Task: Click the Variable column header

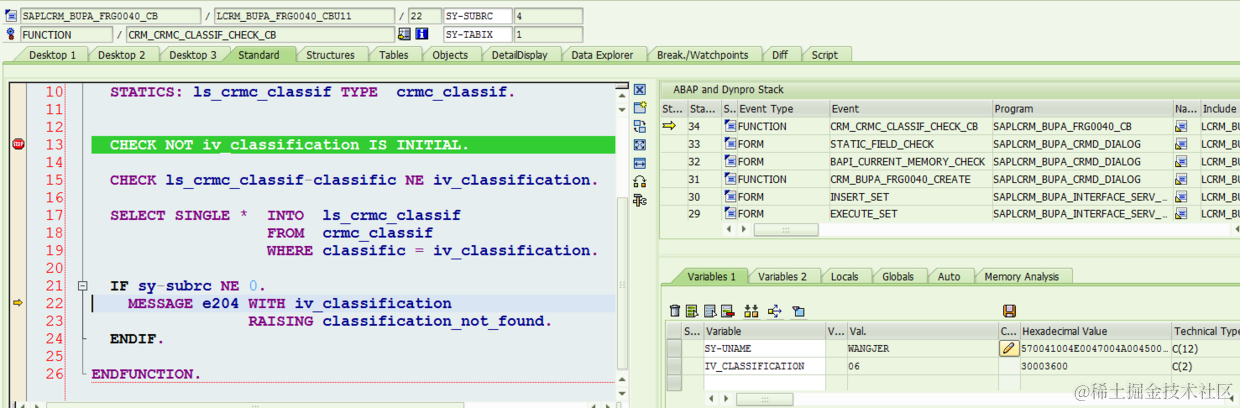Action: (x=765, y=331)
